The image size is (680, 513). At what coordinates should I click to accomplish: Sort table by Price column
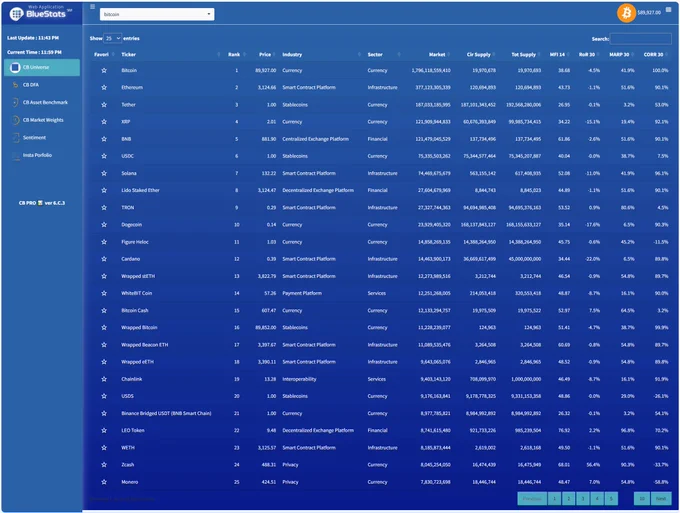point(265,55)
